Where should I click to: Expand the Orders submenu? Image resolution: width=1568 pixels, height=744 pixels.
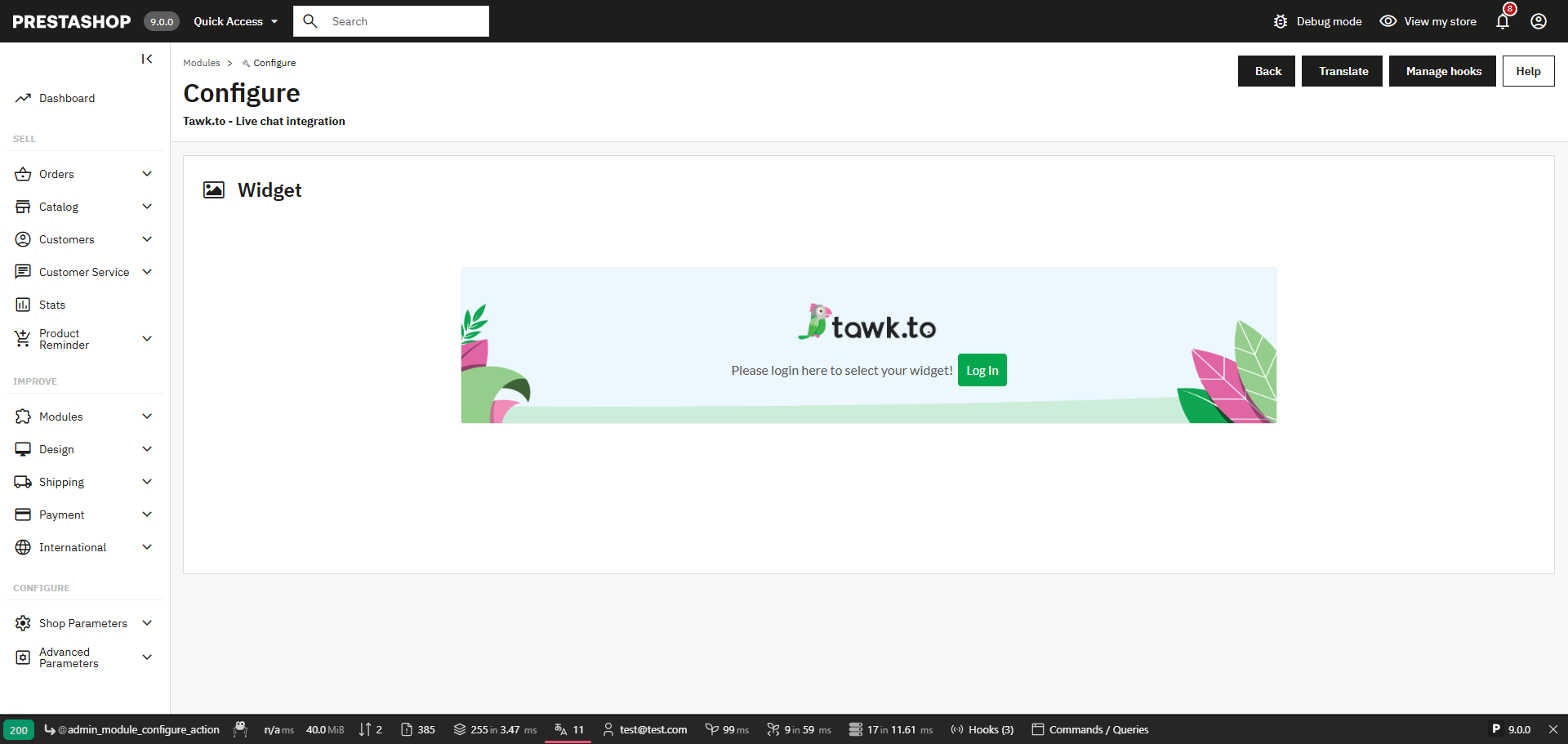[x=147, y=174]
